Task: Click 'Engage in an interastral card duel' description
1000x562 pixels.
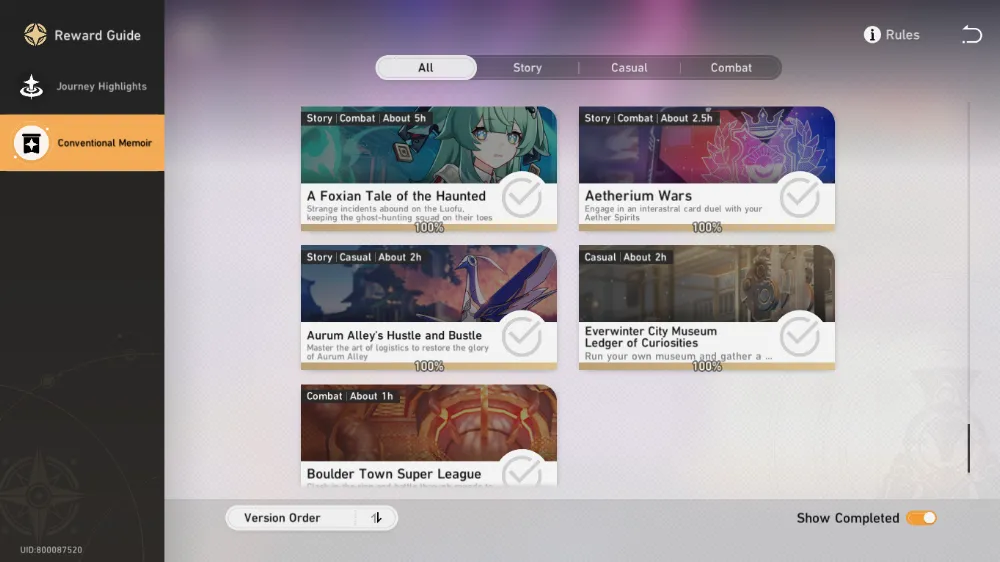Action: tap(673, 213)
